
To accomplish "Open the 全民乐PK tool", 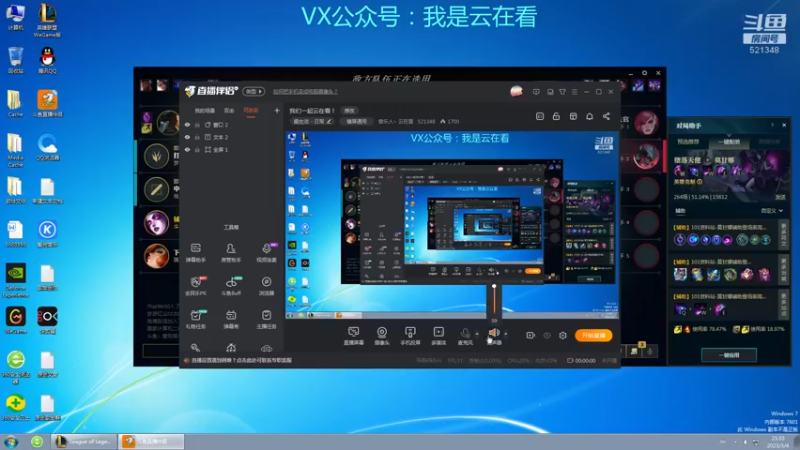I will (x=195, y=286).
